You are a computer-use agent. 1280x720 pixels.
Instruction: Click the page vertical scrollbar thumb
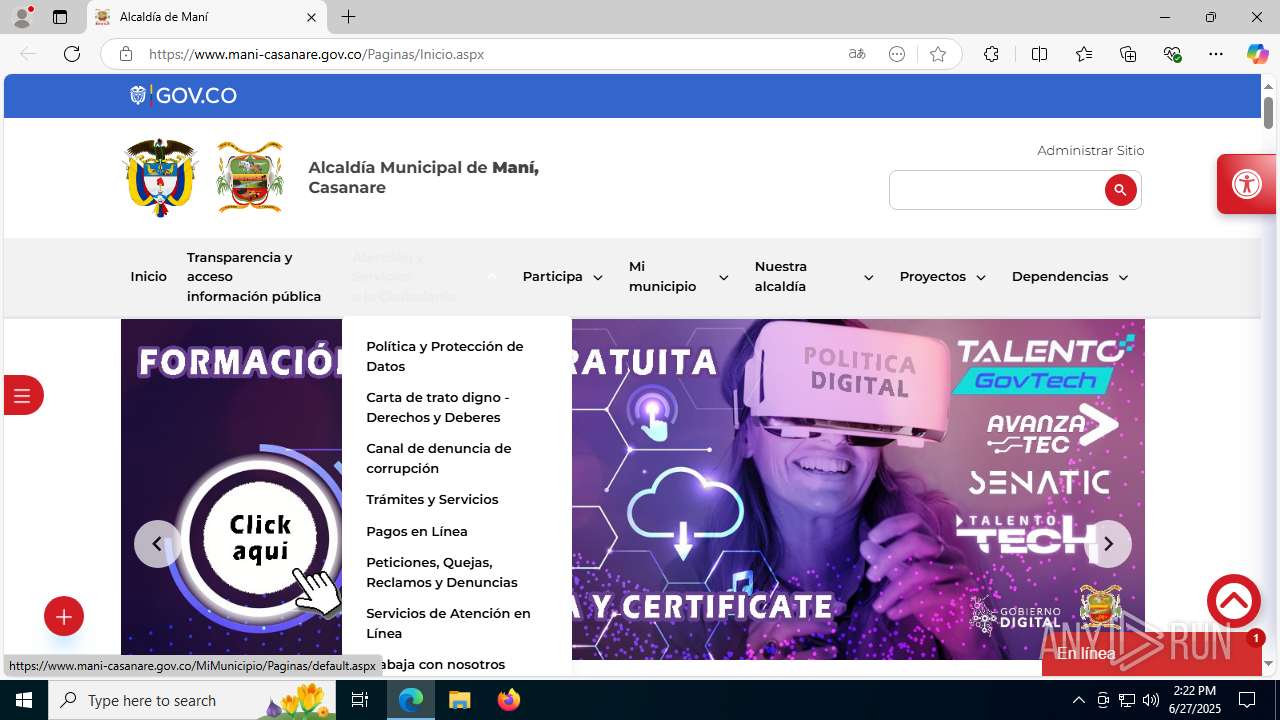pos(1269,112)
